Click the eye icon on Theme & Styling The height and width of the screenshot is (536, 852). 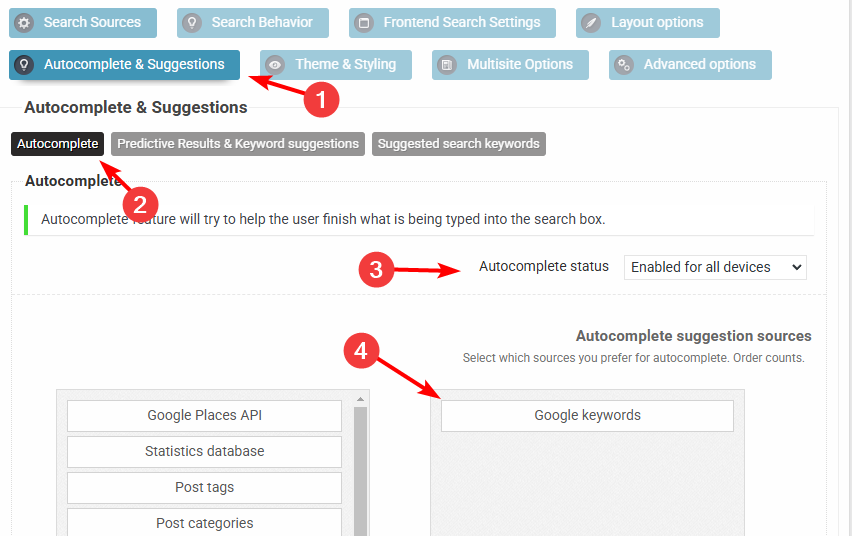(275, 65)
